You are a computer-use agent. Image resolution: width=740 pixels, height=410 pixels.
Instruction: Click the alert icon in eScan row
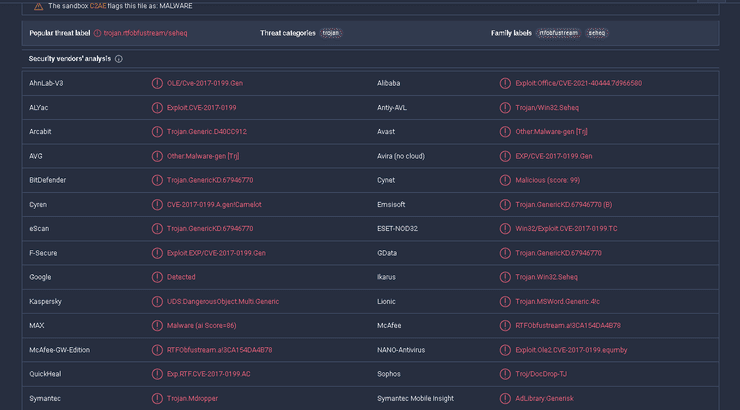157,229
